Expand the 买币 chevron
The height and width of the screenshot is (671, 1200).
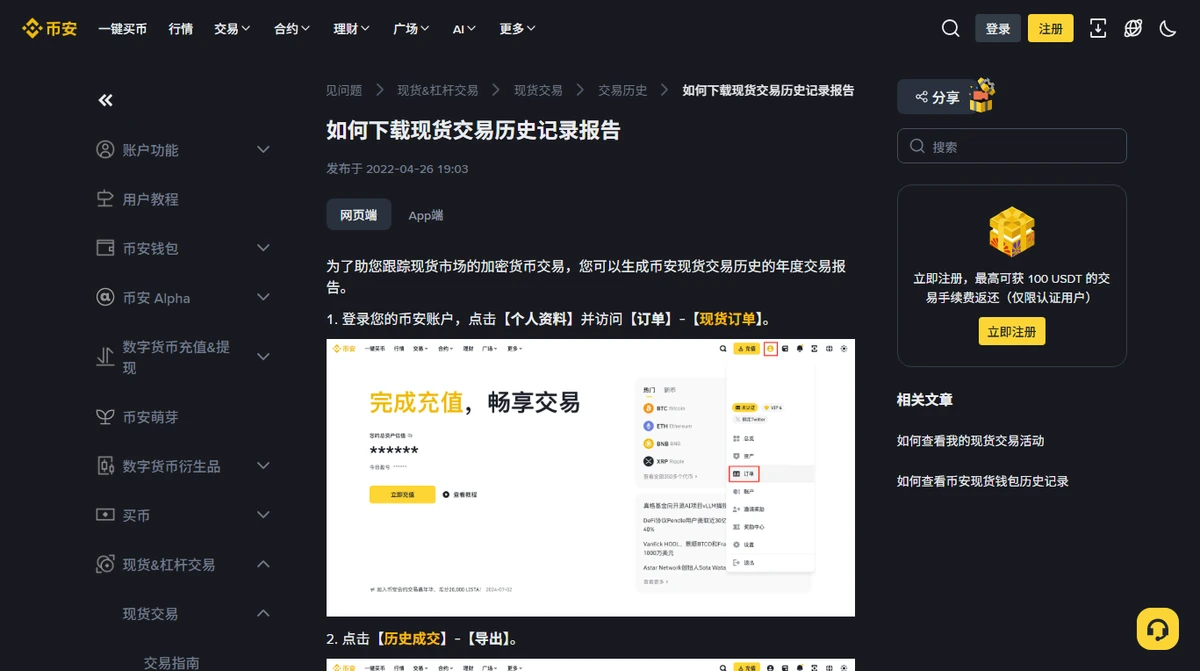263,514
